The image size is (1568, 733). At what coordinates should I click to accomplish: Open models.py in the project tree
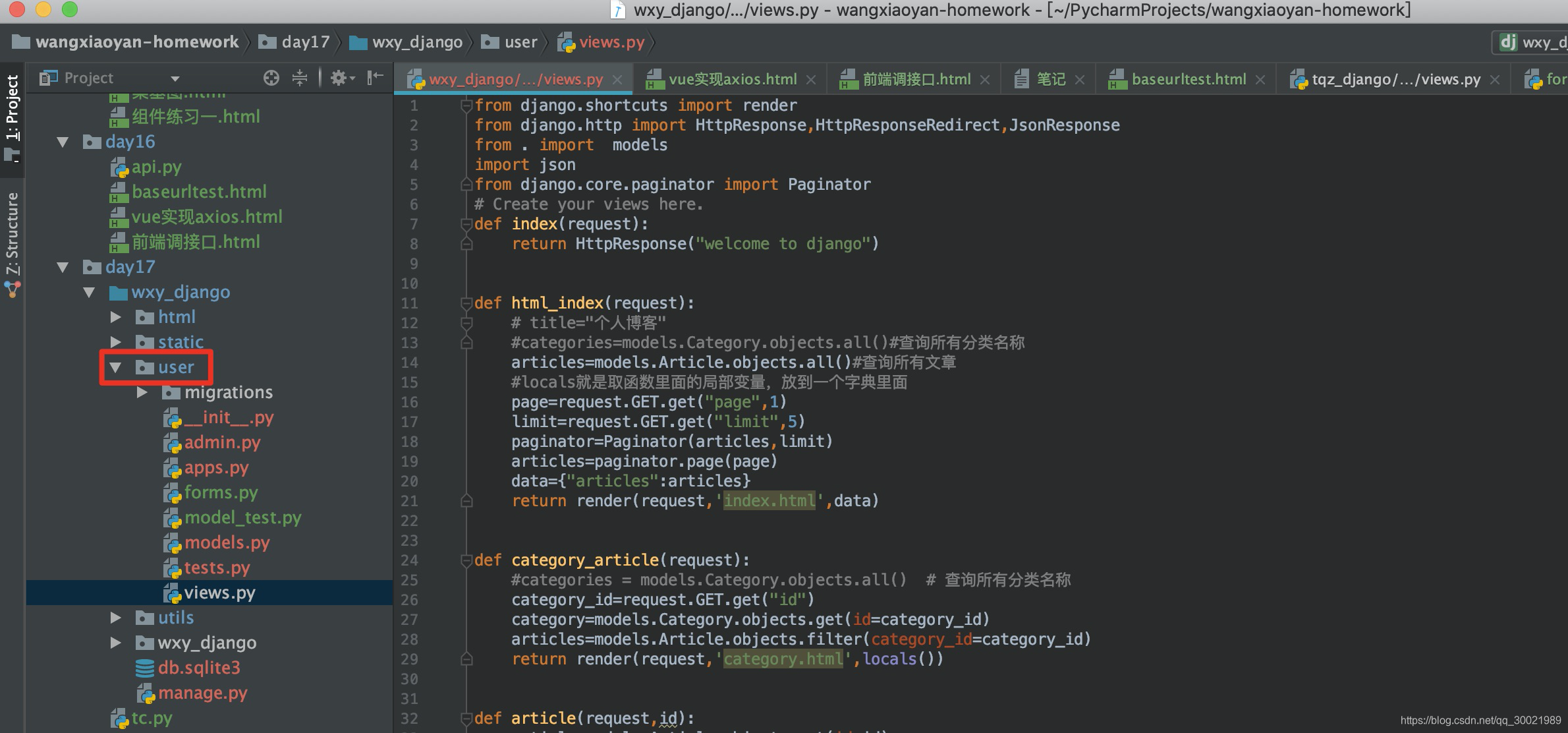(216, 542)
